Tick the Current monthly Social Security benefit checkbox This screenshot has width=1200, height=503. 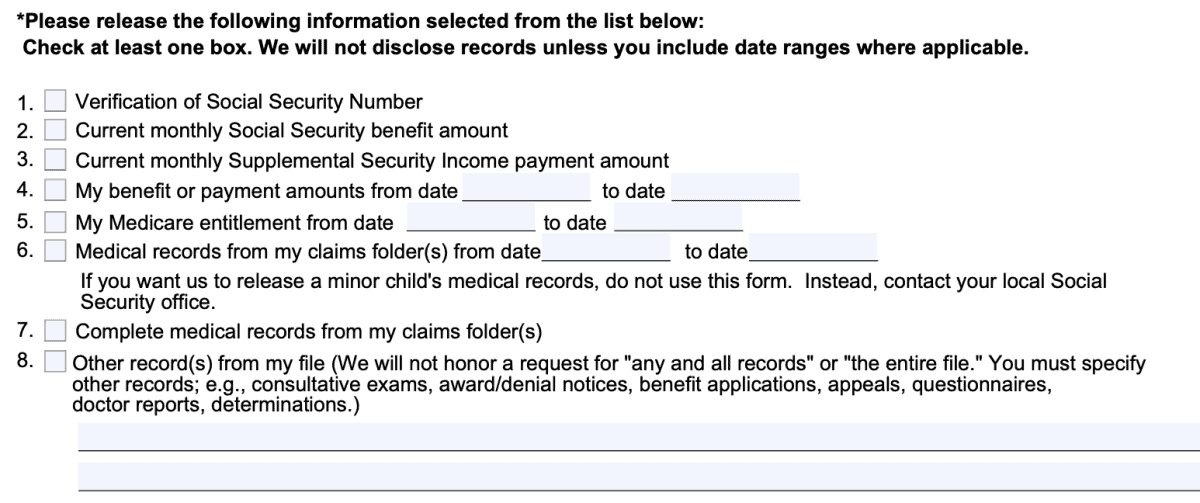(x=57, y=130)
